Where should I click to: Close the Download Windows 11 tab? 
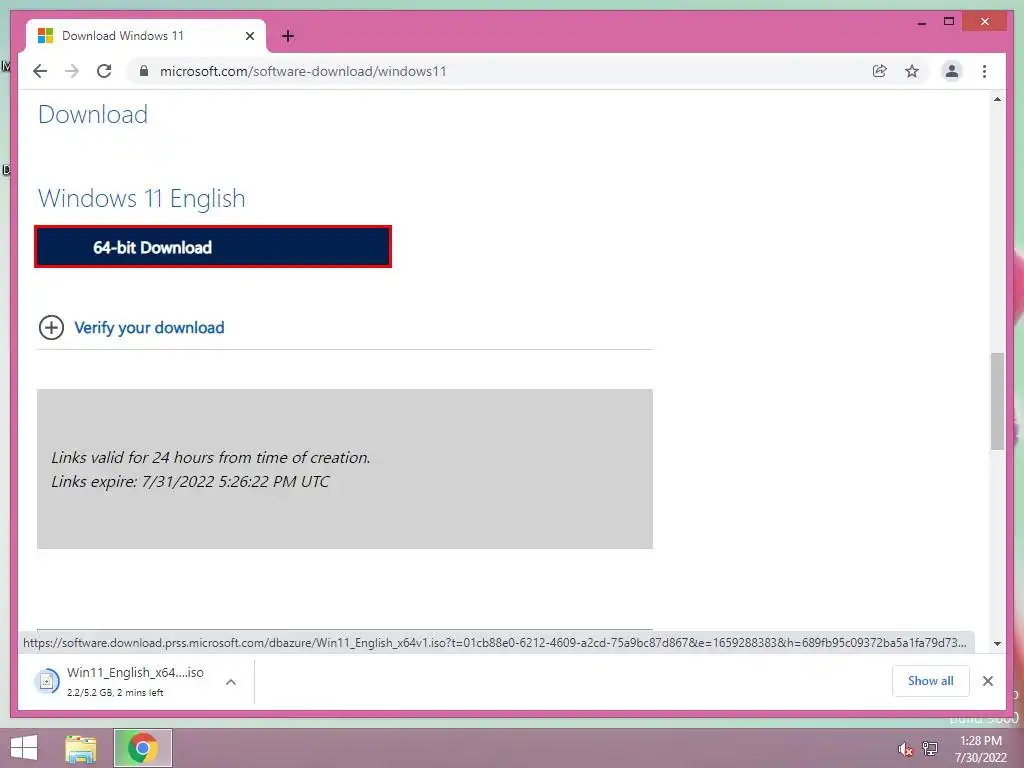click(249, 36)
